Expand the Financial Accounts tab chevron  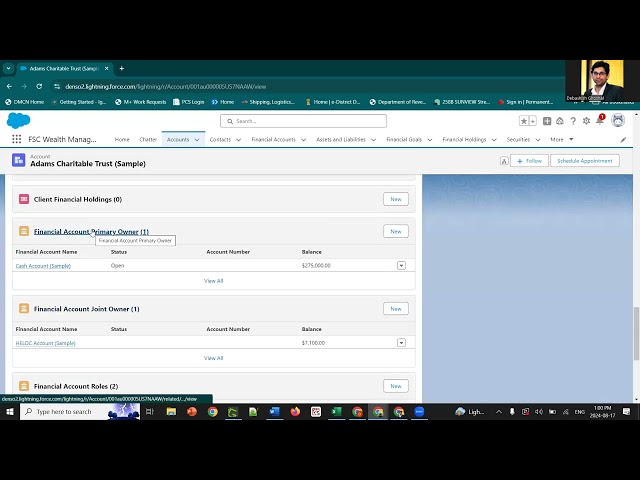point(304,140)
